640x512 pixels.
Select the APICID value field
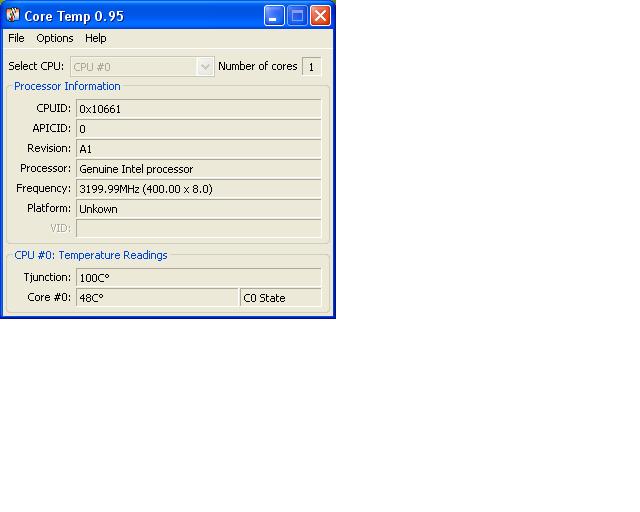click(x=198, y=129)
